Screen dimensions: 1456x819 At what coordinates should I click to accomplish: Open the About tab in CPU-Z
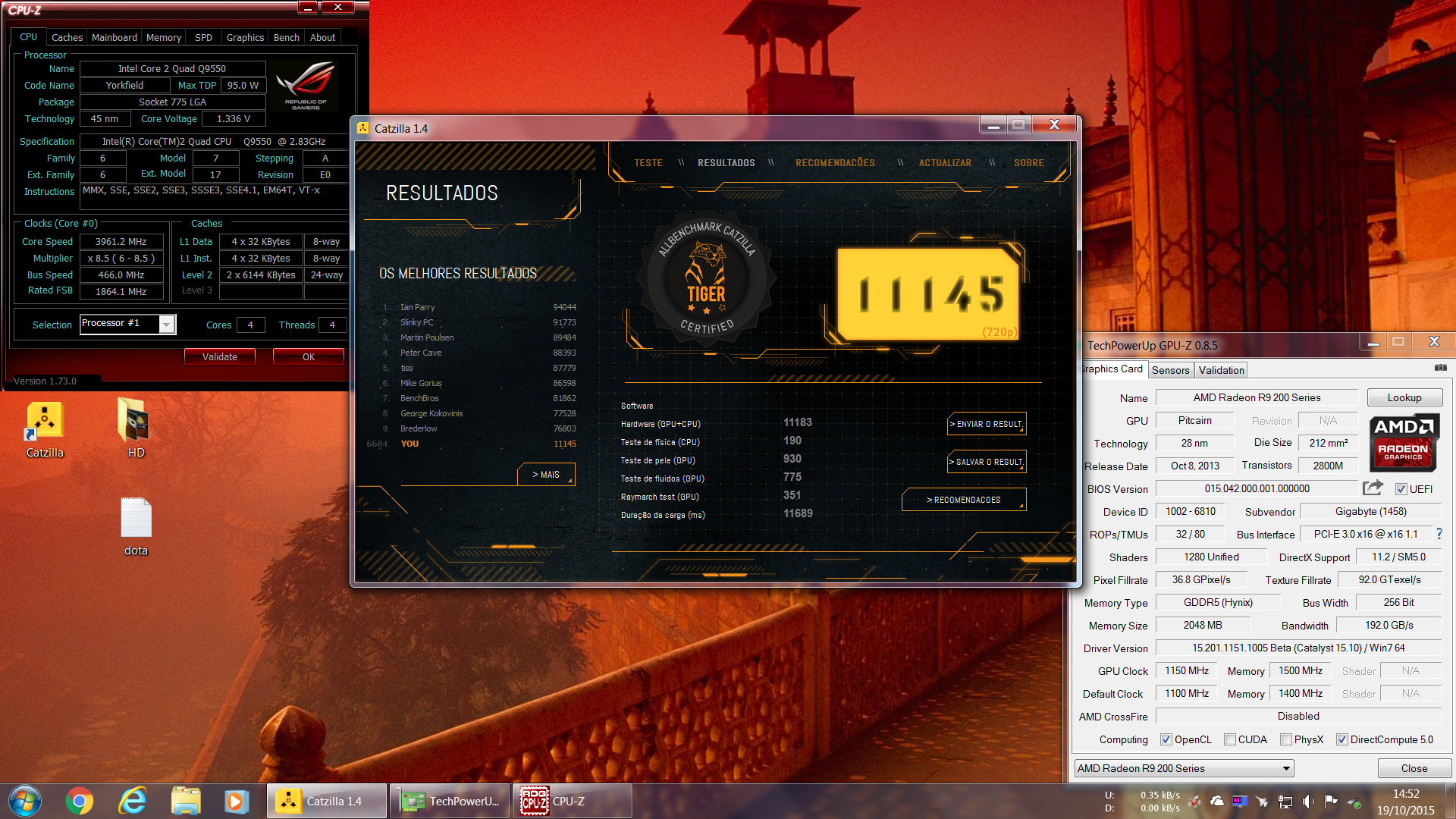[x=322, y=37]
